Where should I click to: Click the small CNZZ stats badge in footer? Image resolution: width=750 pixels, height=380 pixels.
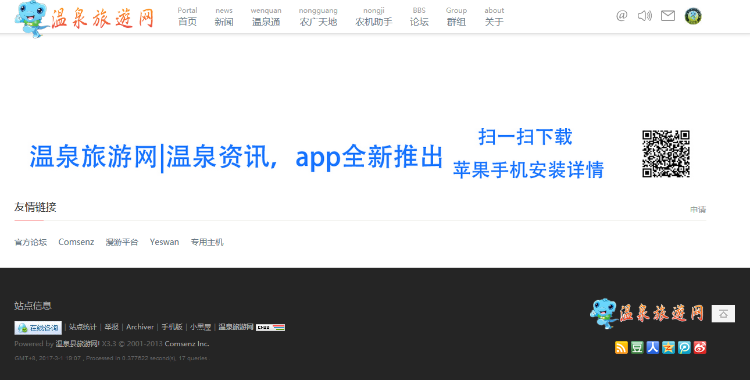click(271, 327)
